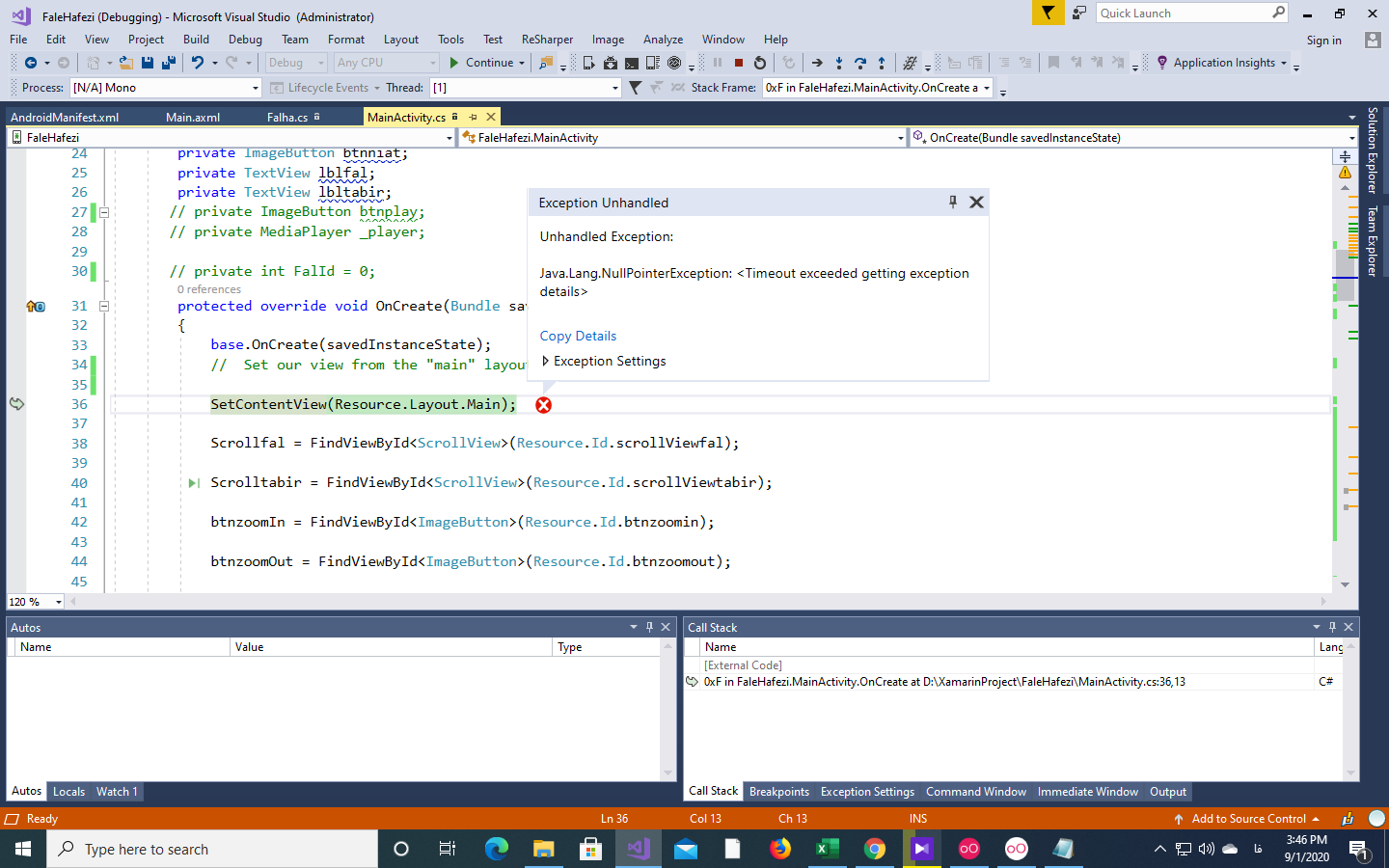
Task: Expand the Exception Settings section
Action: coord(546,361)
